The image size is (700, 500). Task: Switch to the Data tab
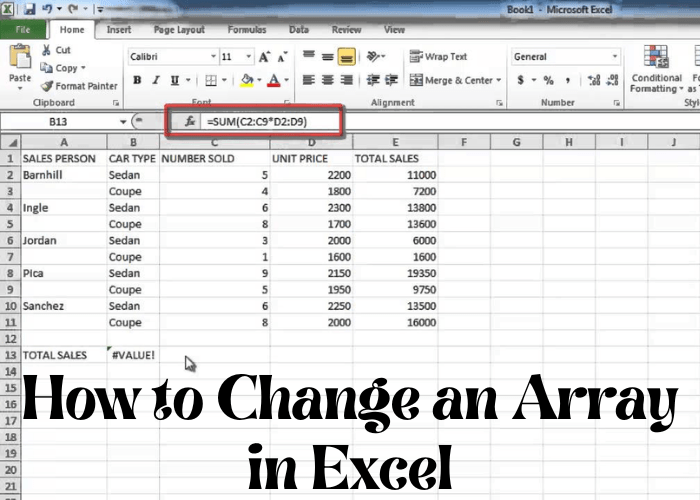(299, 30)
